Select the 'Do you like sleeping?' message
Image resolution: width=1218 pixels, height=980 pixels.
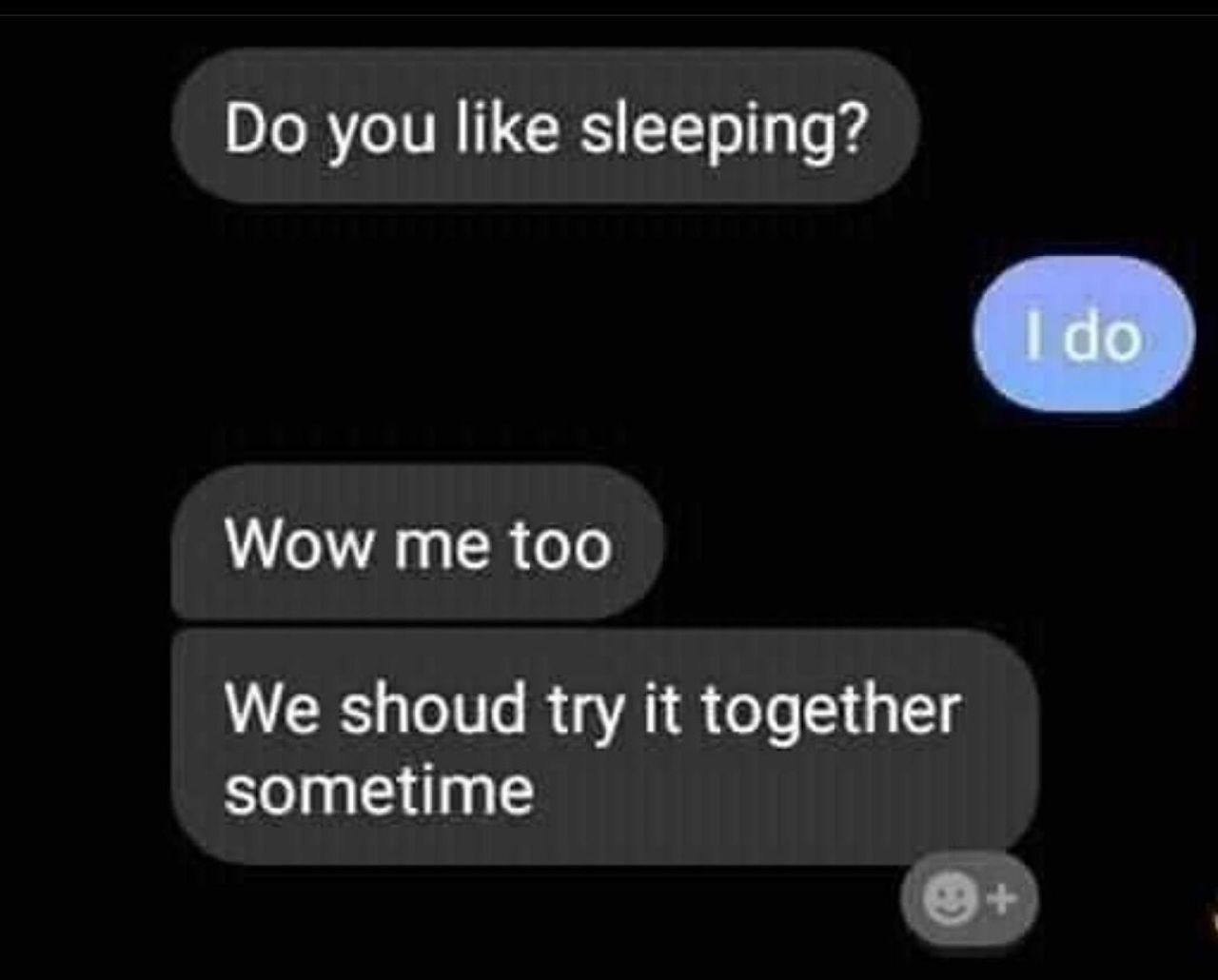(x=545, y=127)
